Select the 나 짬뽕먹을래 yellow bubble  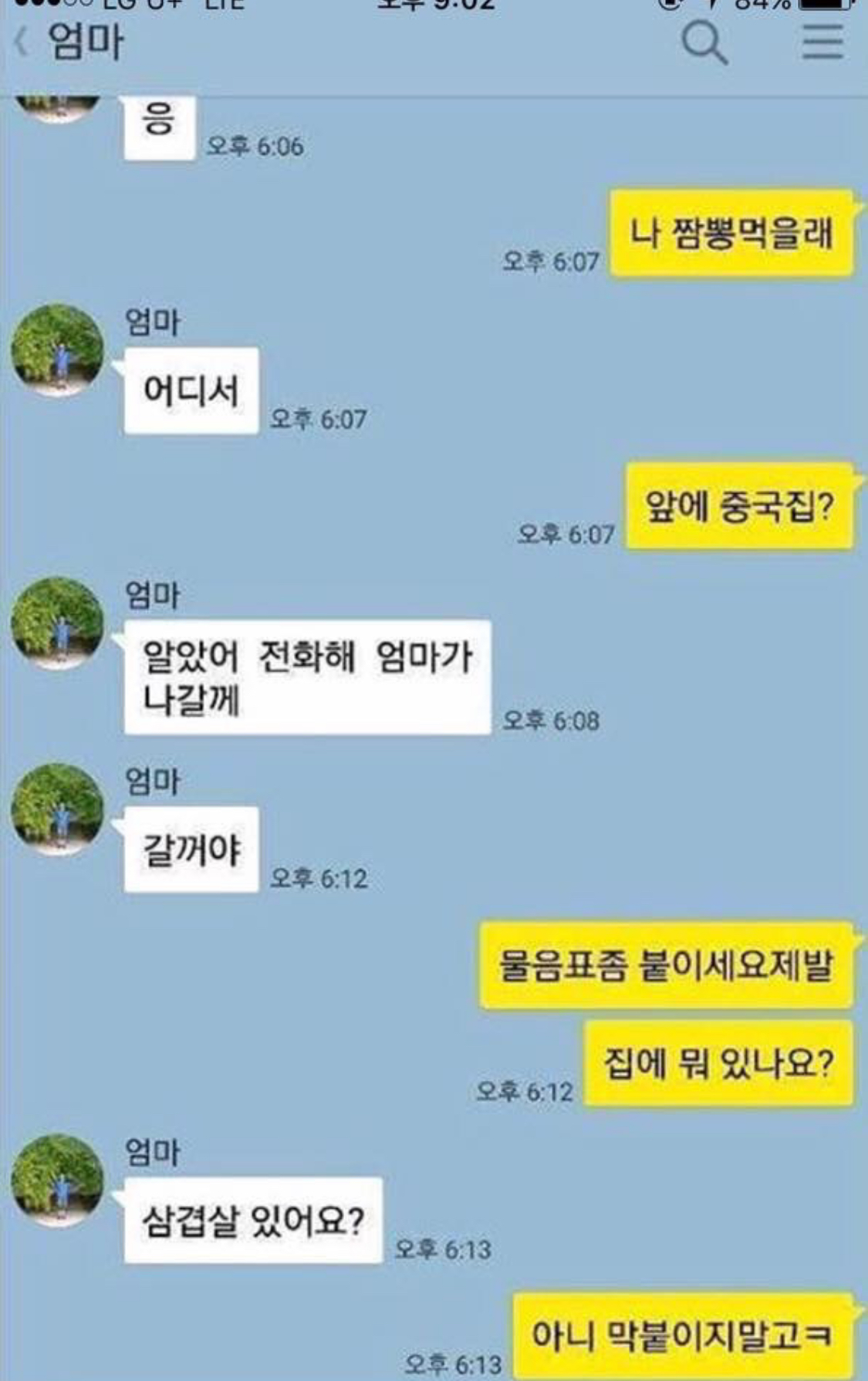coord(732,234)
